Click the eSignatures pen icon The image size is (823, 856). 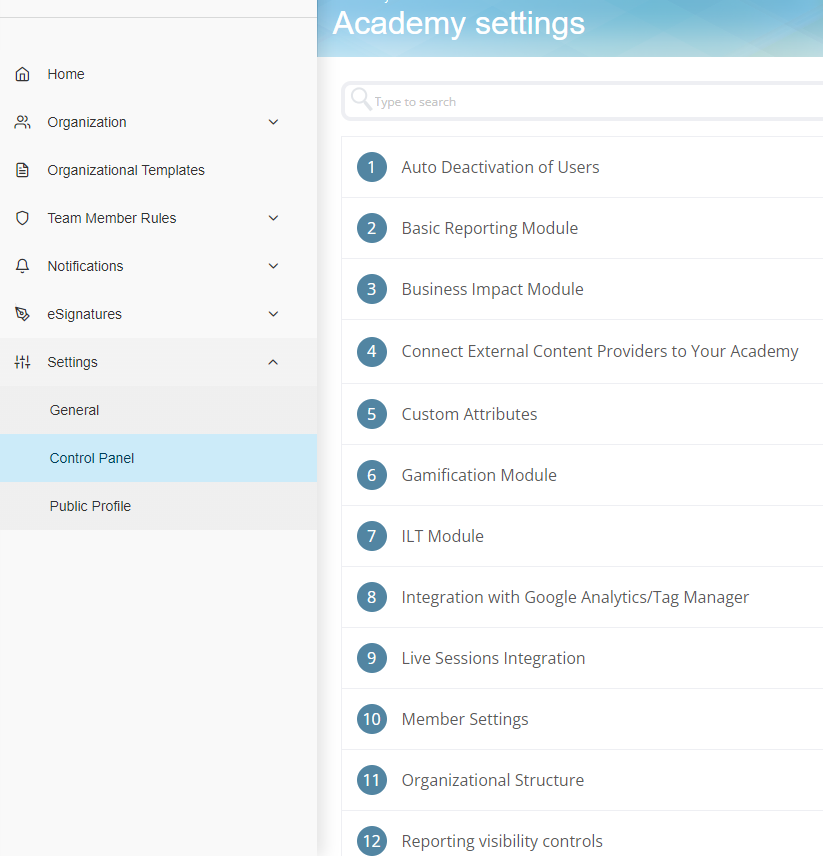tap(22, 314)
